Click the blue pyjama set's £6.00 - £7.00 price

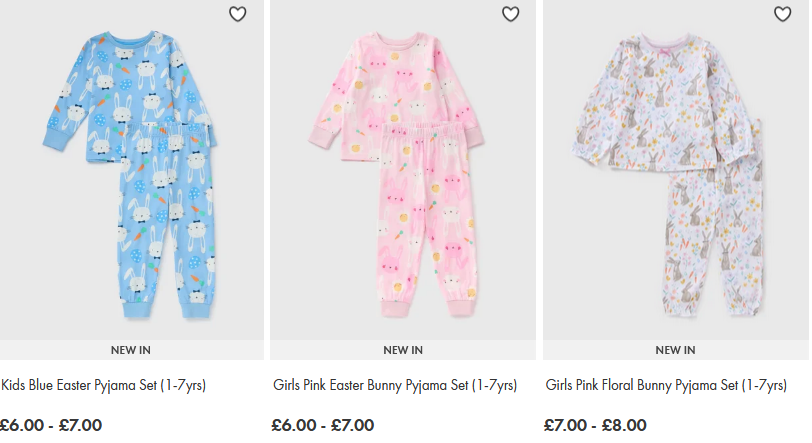(51, 425)
